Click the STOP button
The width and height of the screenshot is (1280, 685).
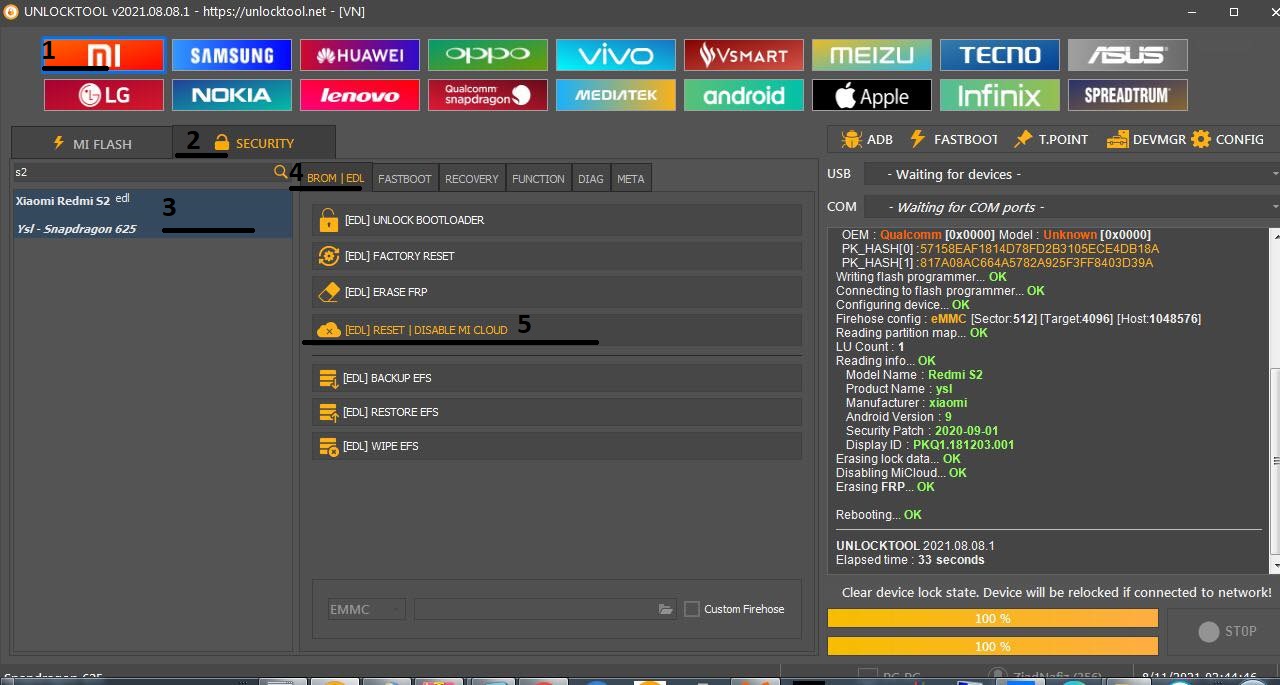[x=1226, y=631]
